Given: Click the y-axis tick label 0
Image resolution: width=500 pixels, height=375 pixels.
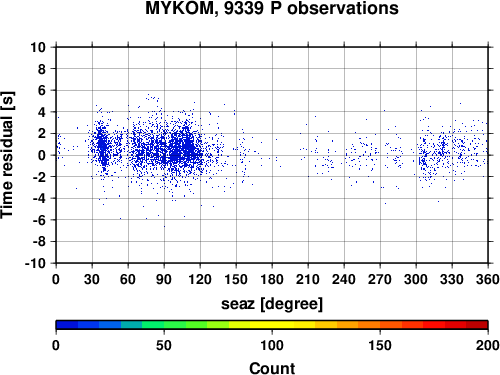Looking at the screenshot, I should [x=42, y=155].
